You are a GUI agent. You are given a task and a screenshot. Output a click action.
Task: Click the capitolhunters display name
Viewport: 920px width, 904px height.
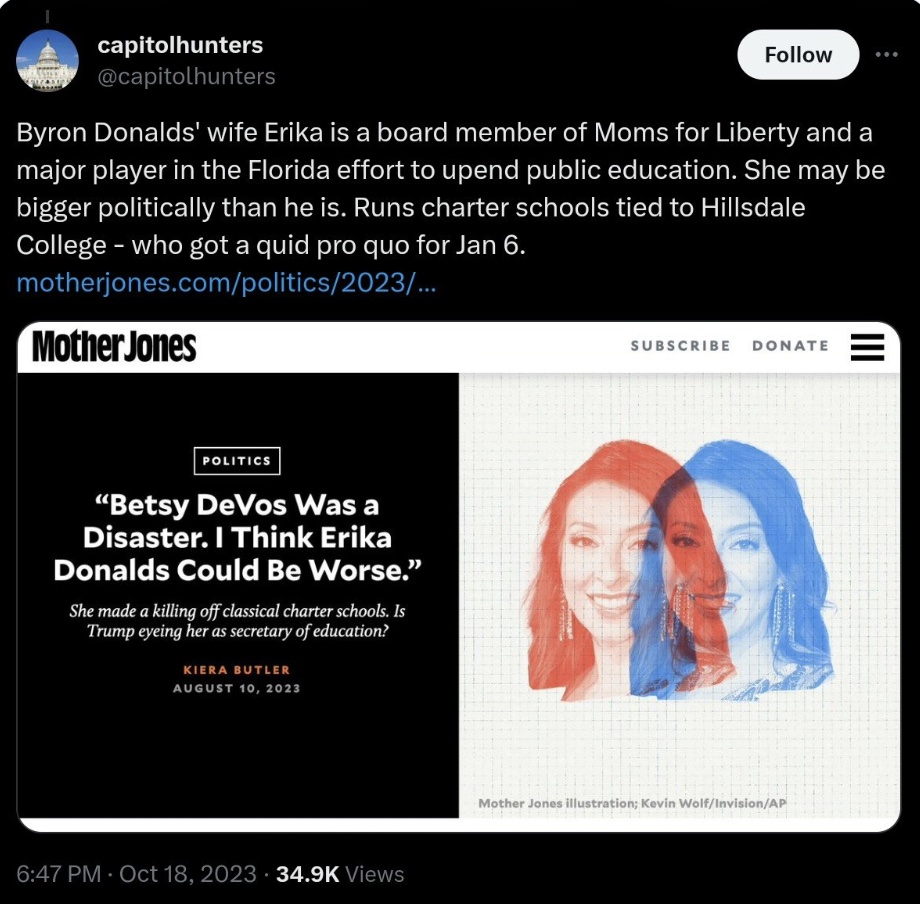tap(180, 45)
